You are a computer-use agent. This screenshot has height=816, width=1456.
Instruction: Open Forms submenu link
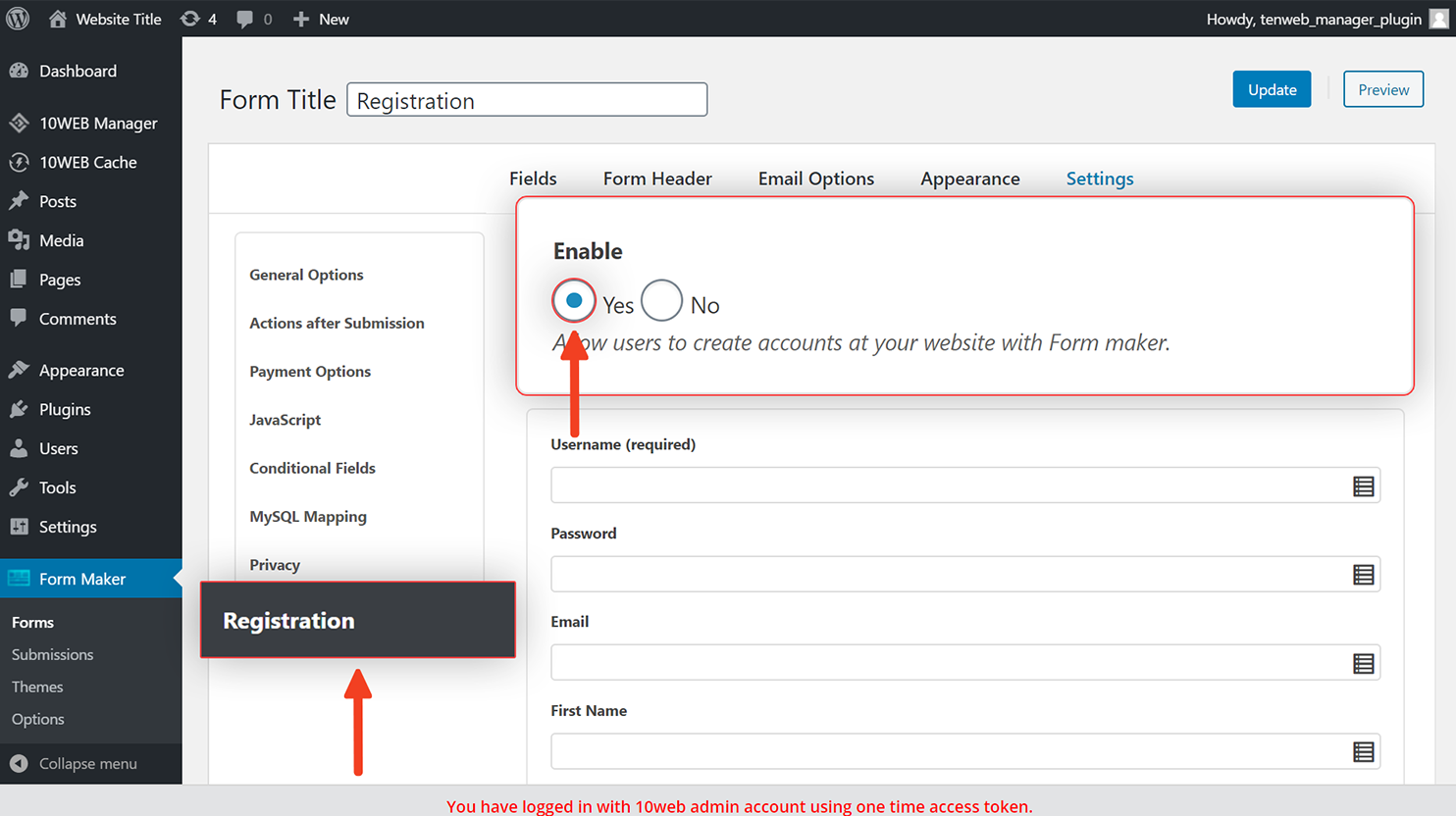[32, 623]
